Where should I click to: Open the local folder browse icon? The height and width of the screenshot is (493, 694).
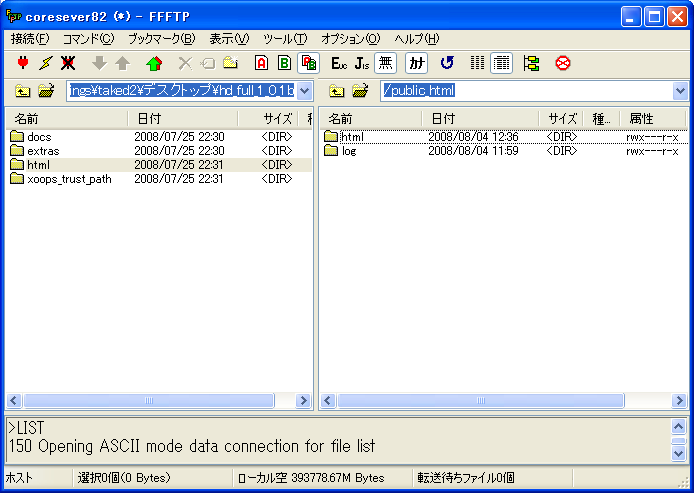tap(46, 92)
